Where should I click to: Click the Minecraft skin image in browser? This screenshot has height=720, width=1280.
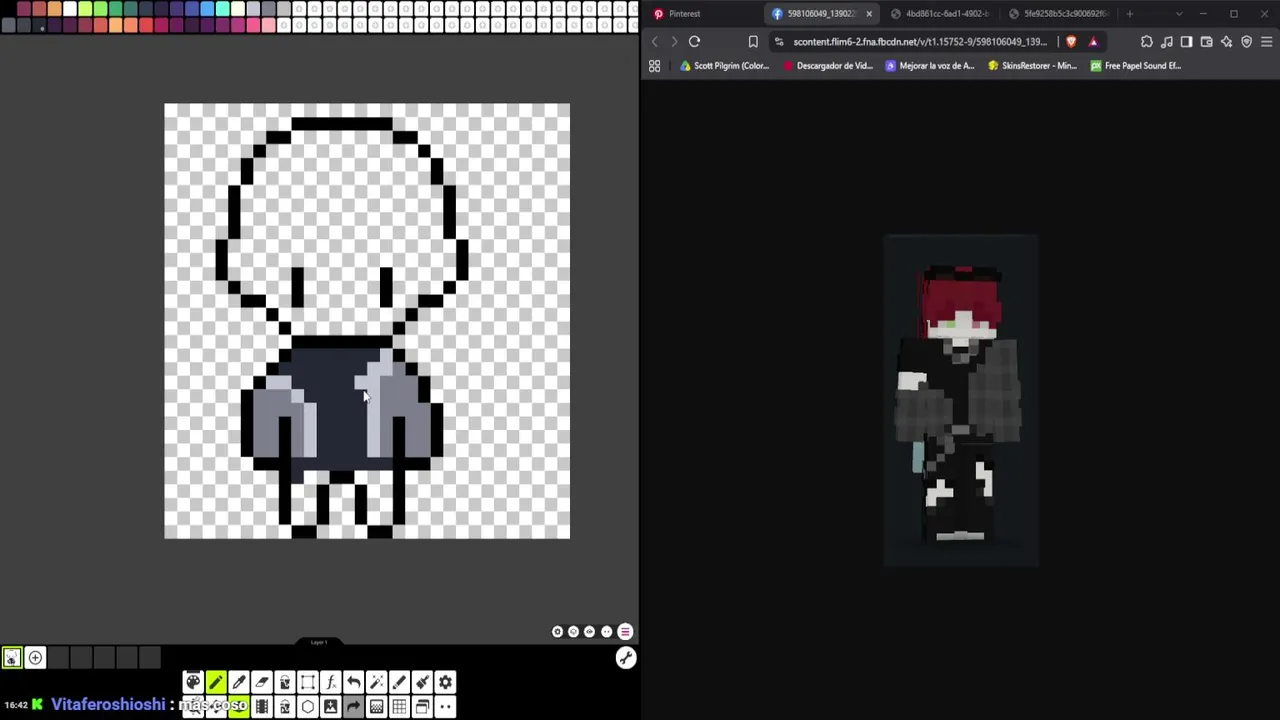coord(961,400)
